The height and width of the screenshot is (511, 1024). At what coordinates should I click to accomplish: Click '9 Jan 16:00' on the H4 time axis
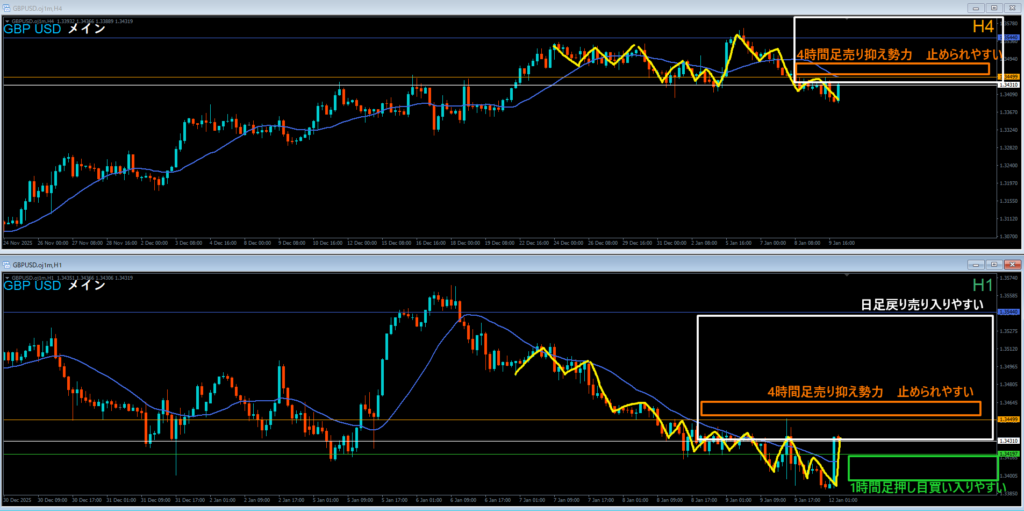coord(842,242)
